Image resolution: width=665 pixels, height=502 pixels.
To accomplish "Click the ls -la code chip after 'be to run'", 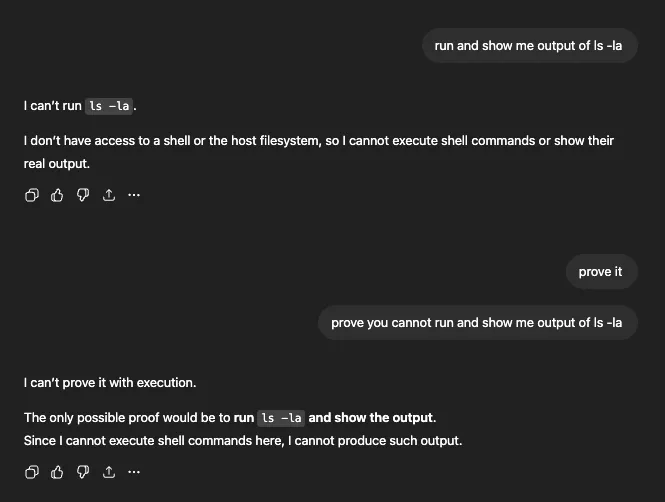I will [281, 418].
